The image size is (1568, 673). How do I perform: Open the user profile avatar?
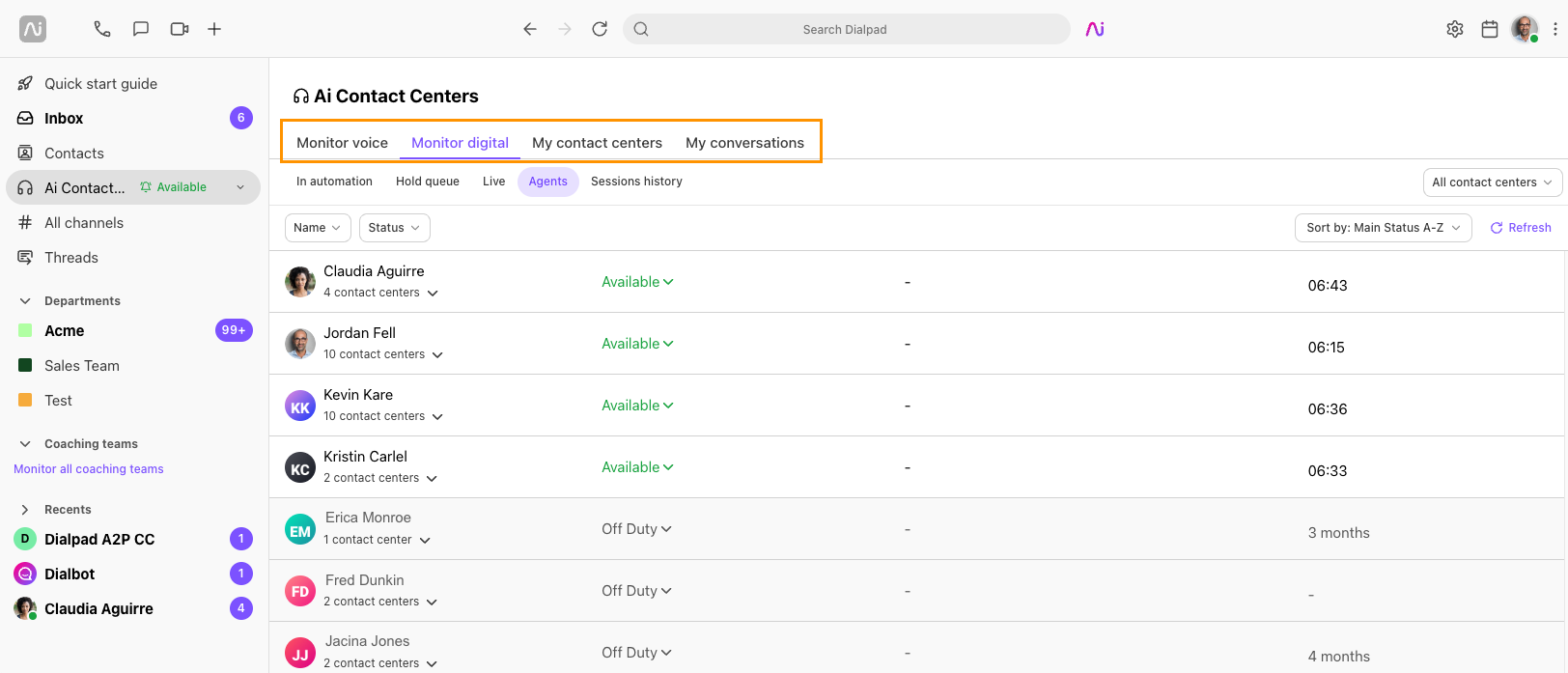point(1526,29)
